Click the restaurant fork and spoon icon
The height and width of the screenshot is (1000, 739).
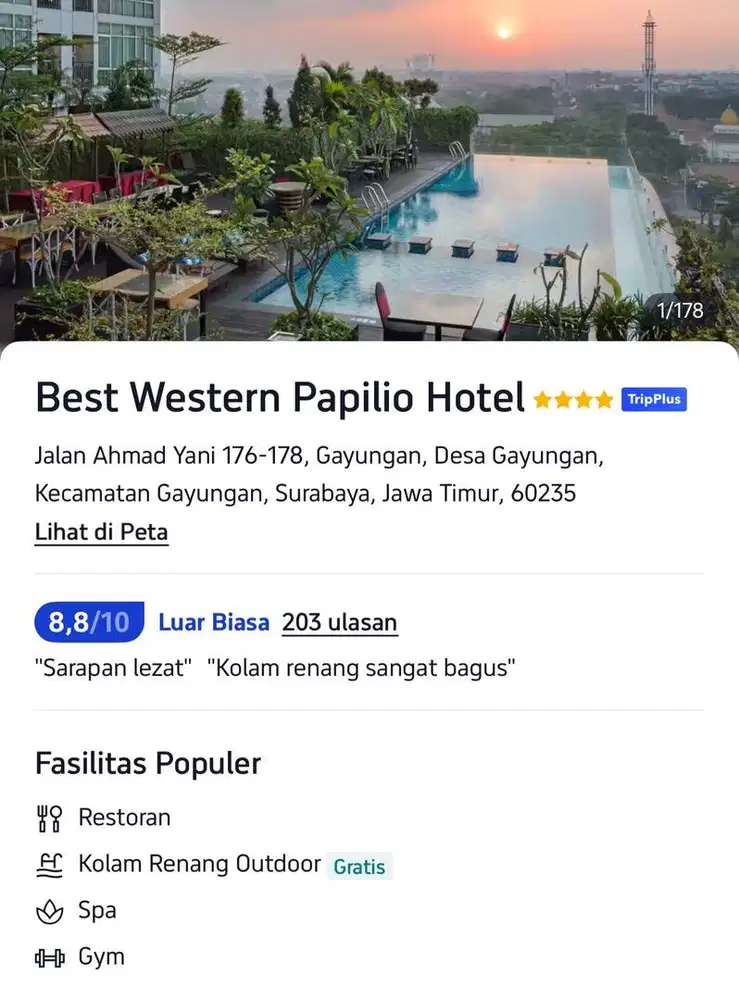(49, 818)
